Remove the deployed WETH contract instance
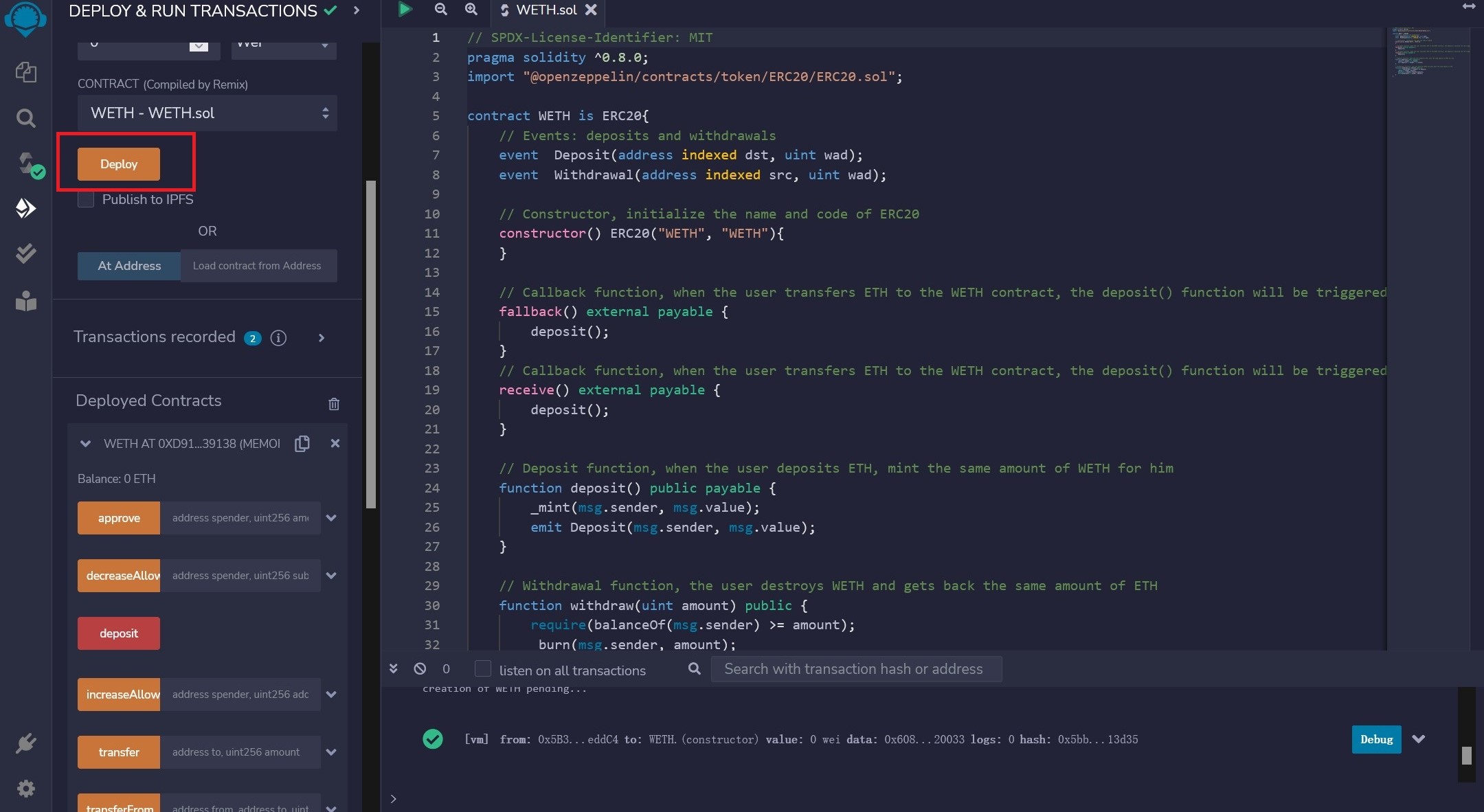The image size is (1484, 812). click(x=335, y=444)
